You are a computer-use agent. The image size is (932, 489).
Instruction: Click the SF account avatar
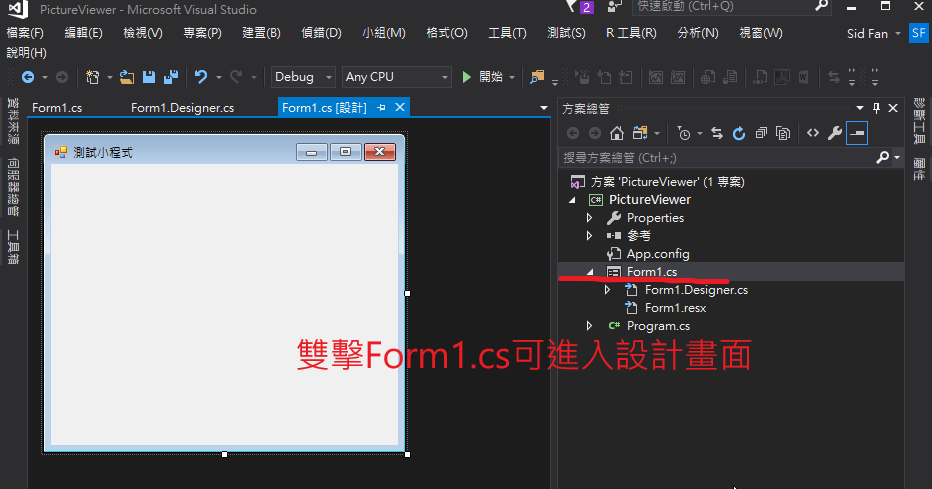(x=919, y=33)
